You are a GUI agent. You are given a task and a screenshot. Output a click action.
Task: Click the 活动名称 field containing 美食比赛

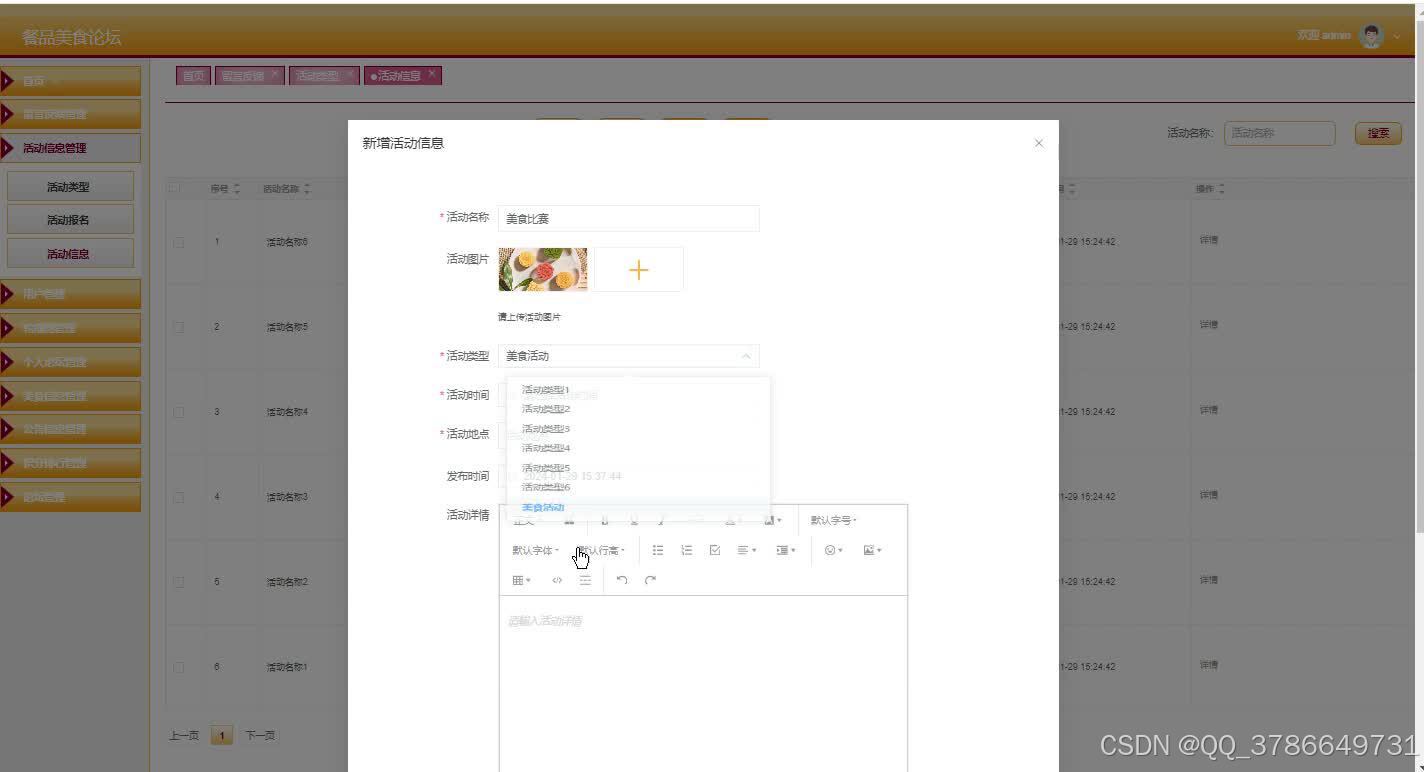[628, 218]
